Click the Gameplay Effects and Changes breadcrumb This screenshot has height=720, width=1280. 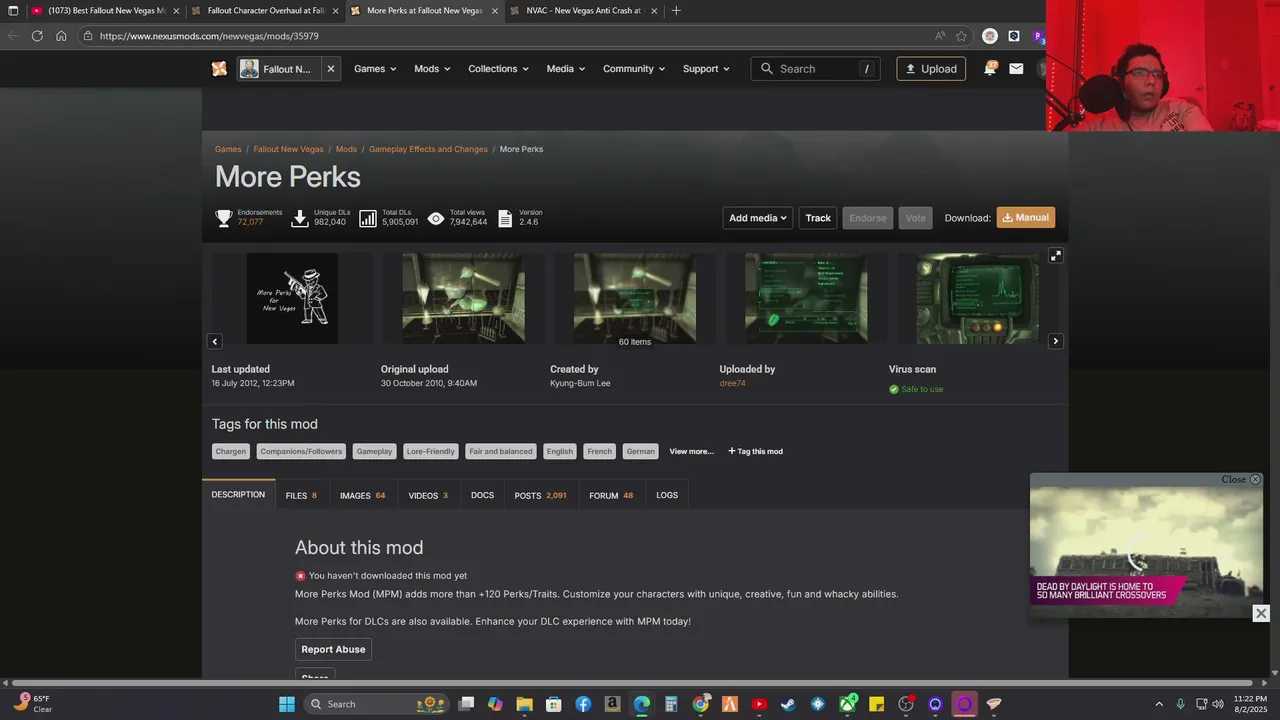(428, 149)
